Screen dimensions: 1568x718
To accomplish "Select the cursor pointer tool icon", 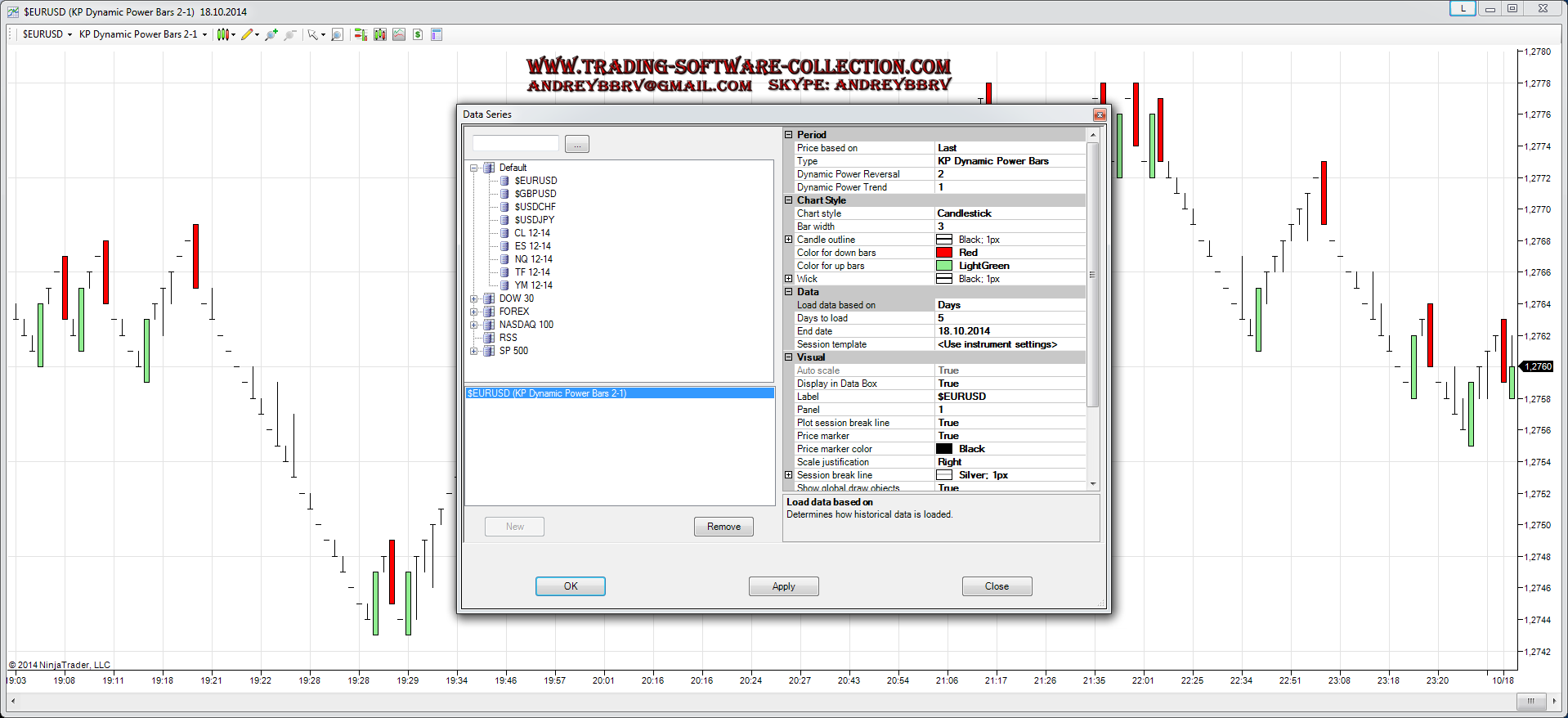I will tap(312, 34).
